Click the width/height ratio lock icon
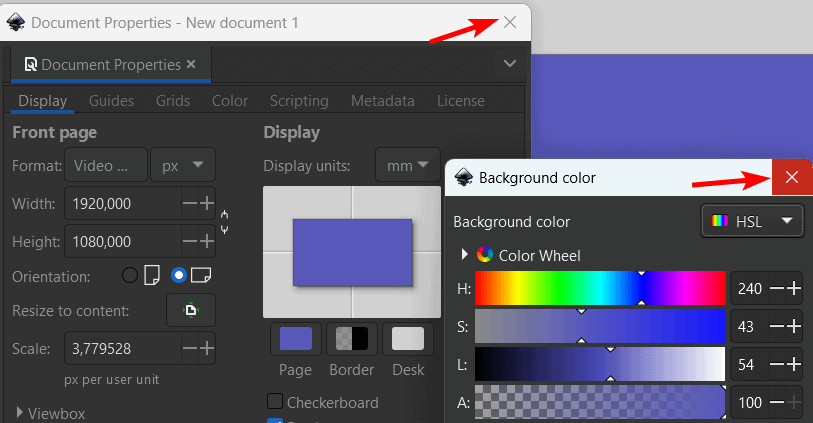This screenshot has width=813, height=423. (x=225, y=222)
